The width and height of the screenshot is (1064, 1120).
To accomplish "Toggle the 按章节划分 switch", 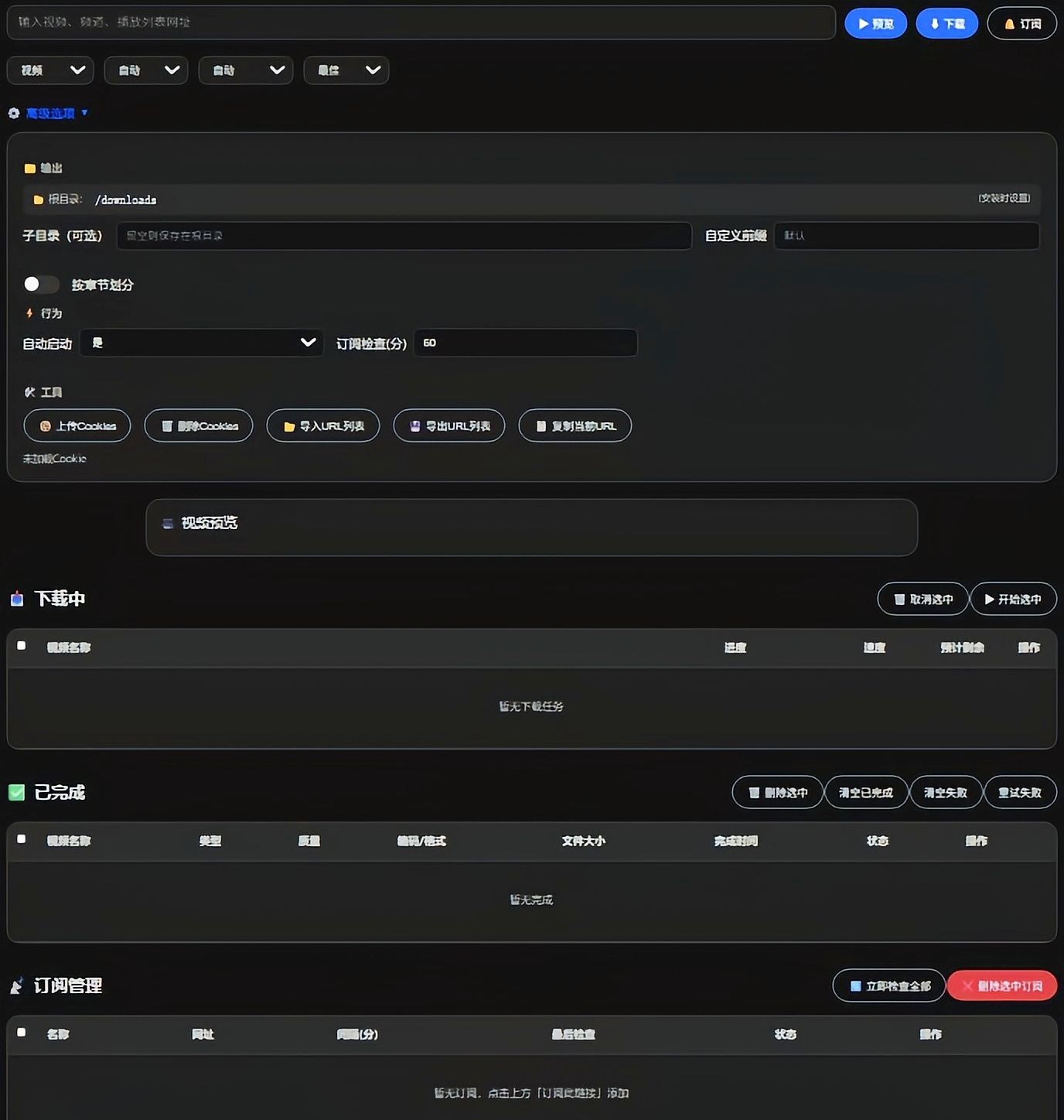I will (x=41, y=284).
